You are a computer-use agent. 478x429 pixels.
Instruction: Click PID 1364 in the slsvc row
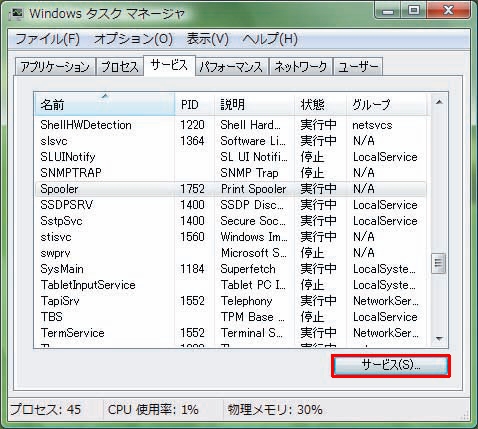[192, 141]
